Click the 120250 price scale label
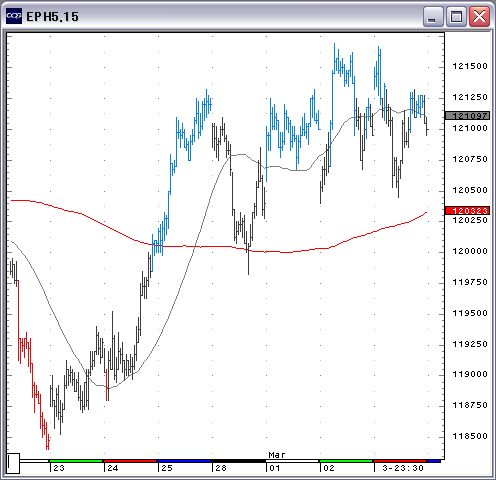Image resolution: width=496 pixels, height=480 pixels. [x=470, y=220]
